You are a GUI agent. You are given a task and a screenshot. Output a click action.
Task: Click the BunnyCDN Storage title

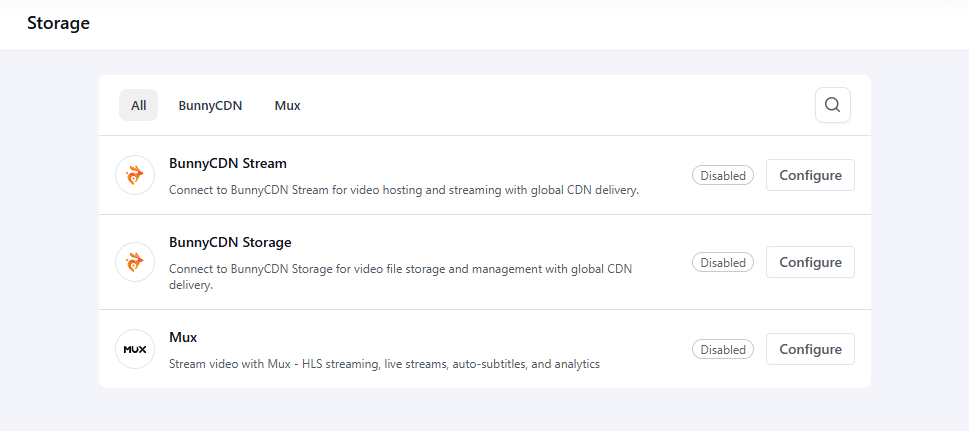230,242
